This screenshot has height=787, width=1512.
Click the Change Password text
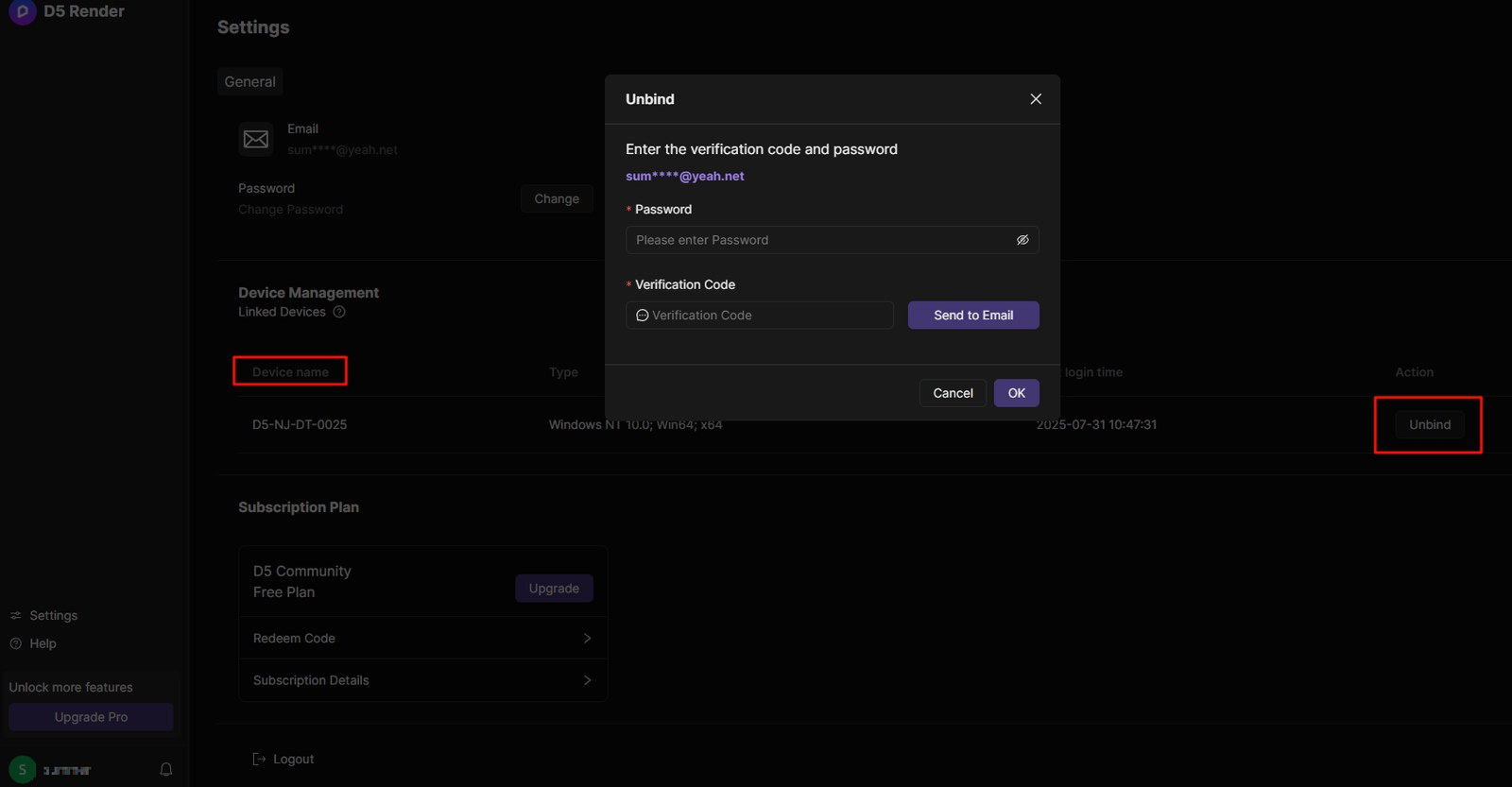290,210
